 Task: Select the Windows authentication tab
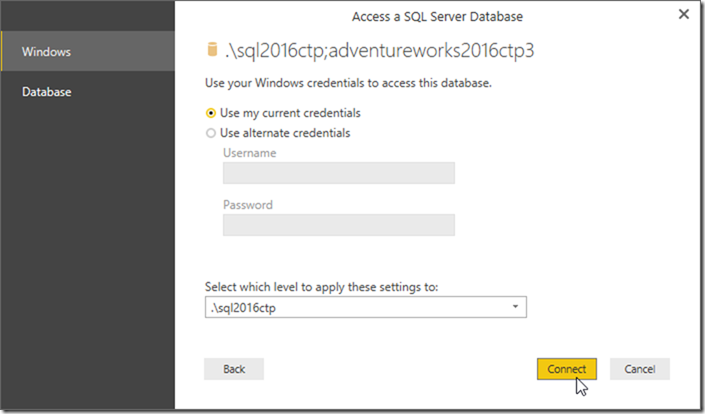pos(88,51)
